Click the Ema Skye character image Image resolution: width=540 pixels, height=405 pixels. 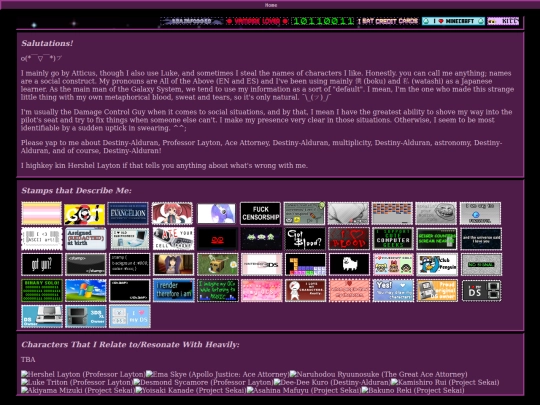(217, 374)
